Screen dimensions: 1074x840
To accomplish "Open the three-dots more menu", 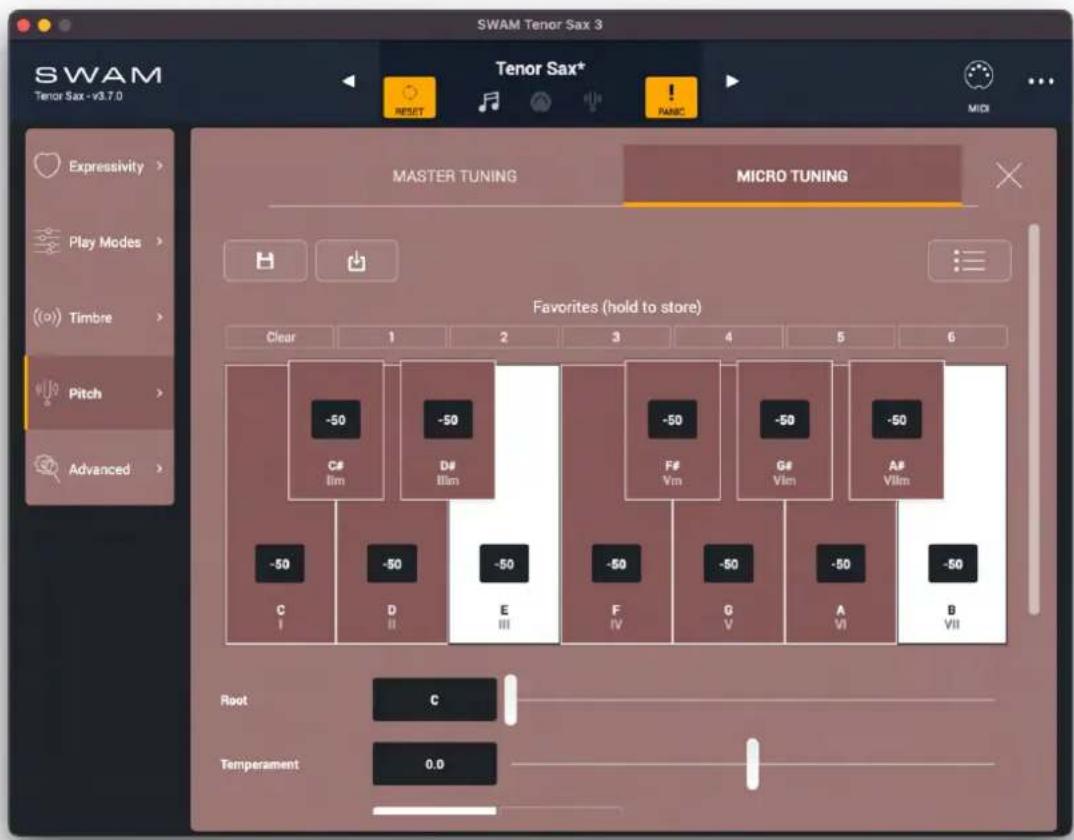I will point(1040,82).
